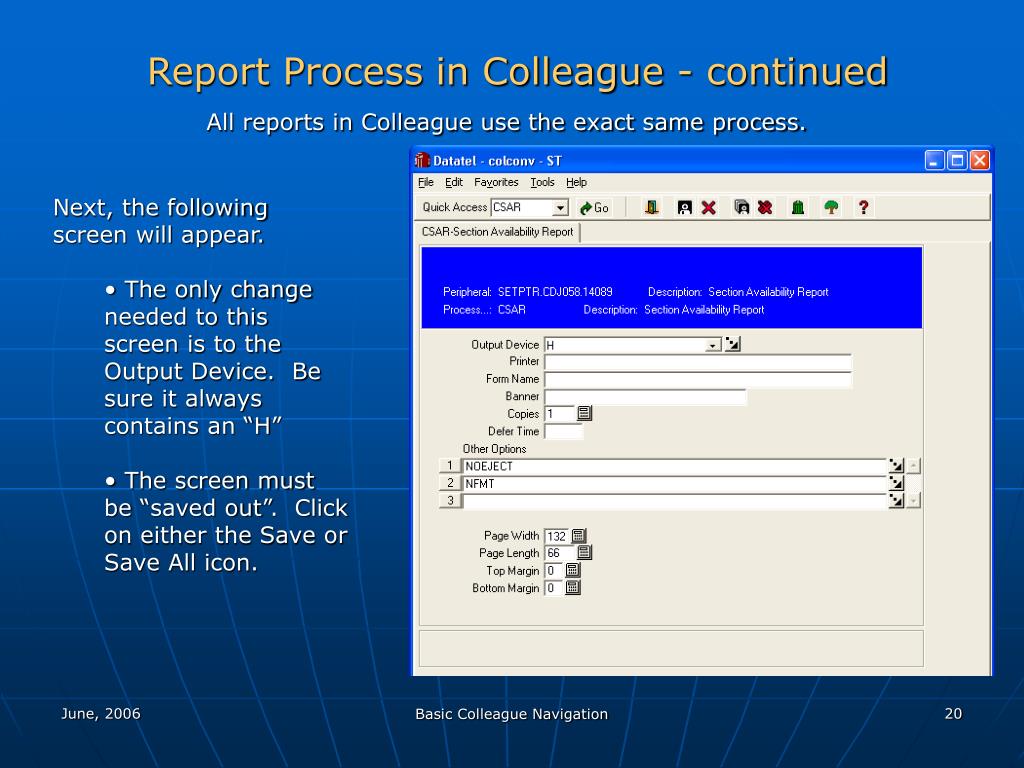Click the Copies value field
Viewport: 1024px width, 768px height.
559,414
